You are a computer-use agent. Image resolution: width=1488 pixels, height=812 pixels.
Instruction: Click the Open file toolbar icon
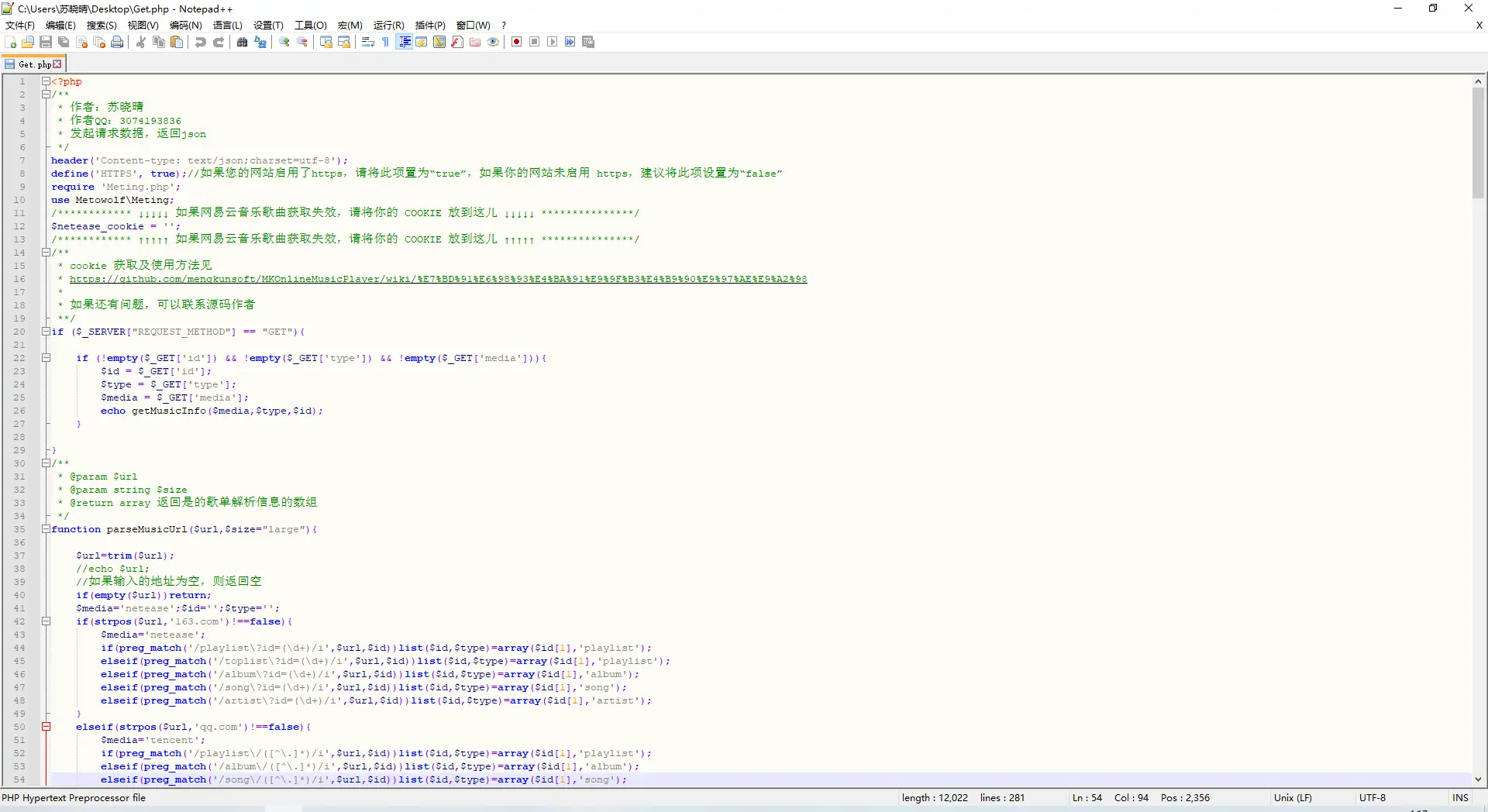coord(28,42)
